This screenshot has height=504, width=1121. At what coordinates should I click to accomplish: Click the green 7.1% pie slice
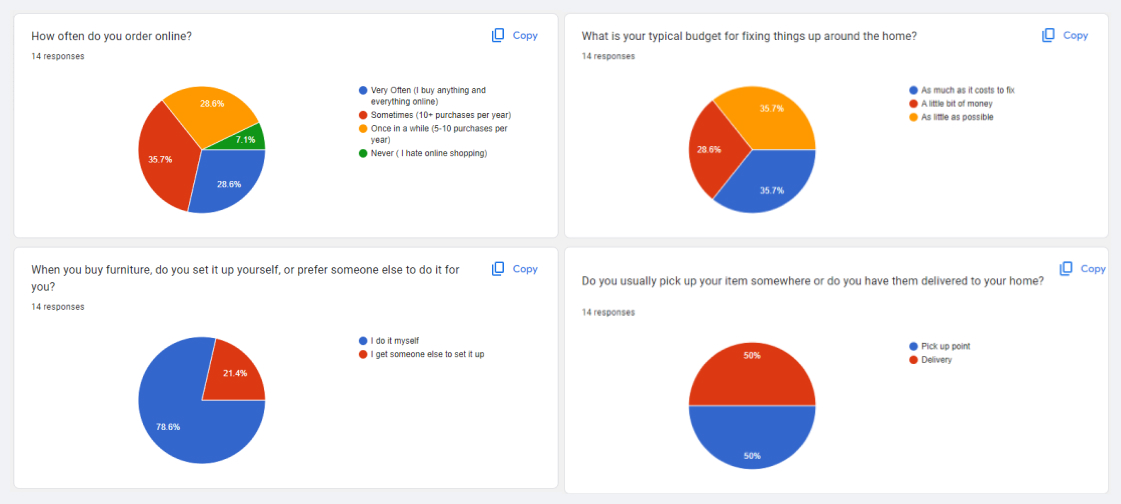tap(252, 138)
